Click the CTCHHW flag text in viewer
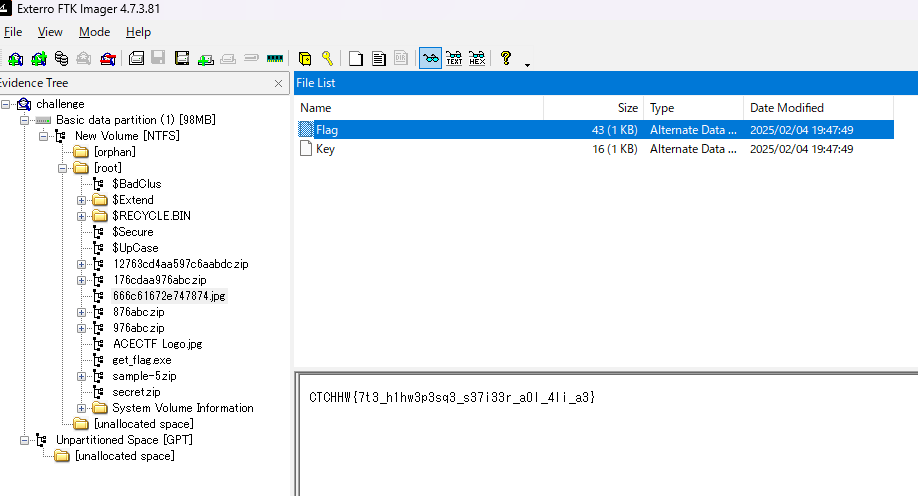918x496 pixels. [452, 398]
